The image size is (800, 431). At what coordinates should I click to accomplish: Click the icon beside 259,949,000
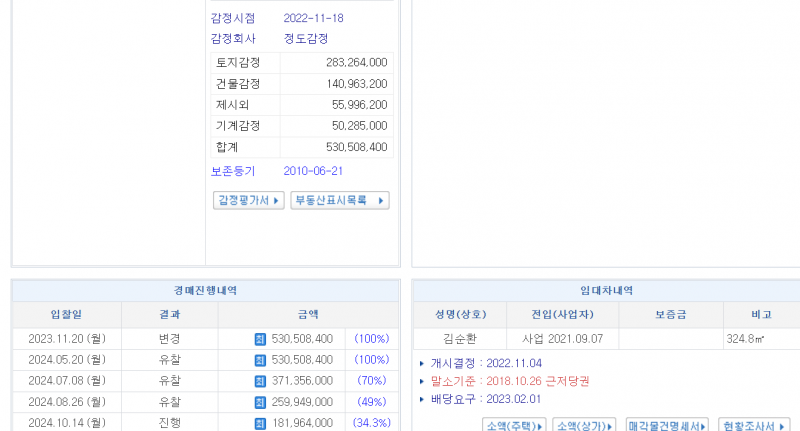pos(260,402)
